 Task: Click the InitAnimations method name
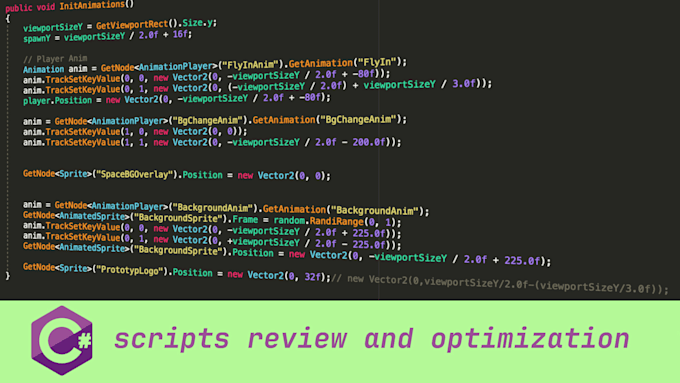(92, 6)
